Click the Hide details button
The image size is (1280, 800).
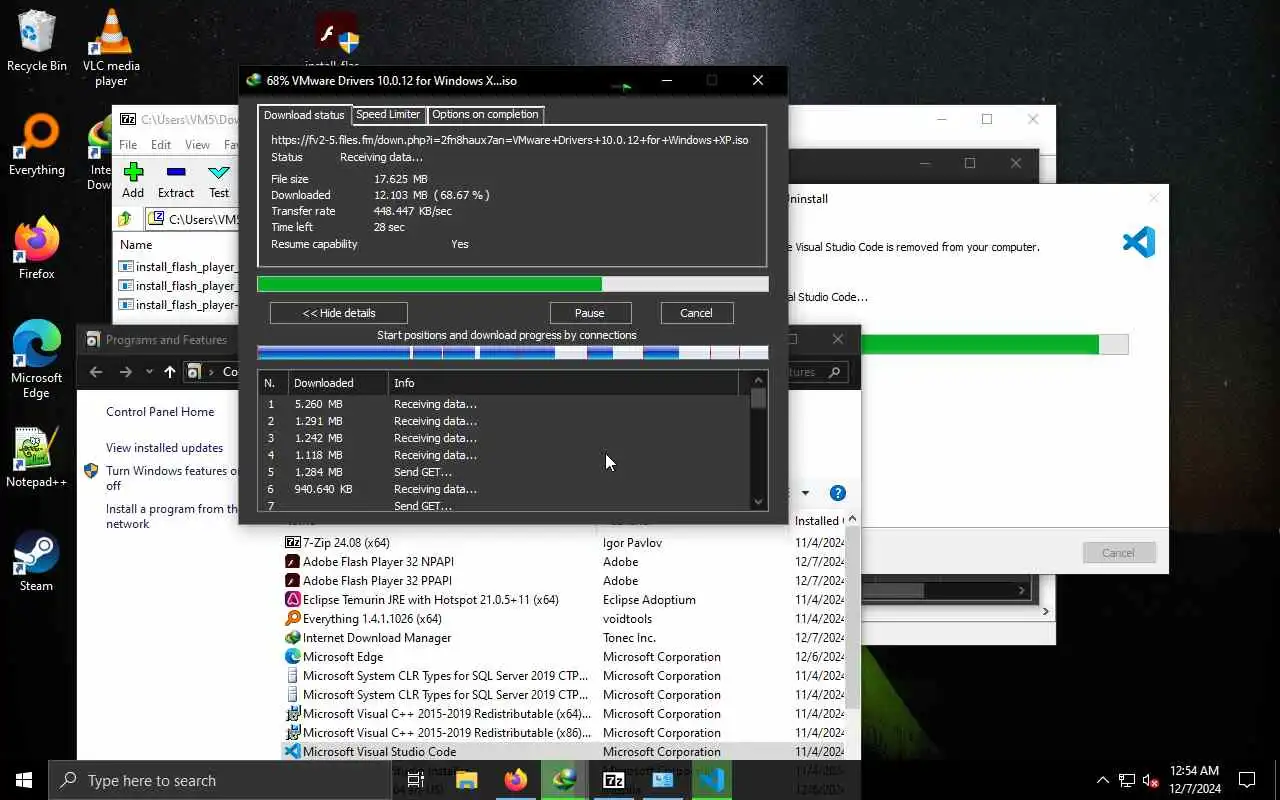pos(338,313)
